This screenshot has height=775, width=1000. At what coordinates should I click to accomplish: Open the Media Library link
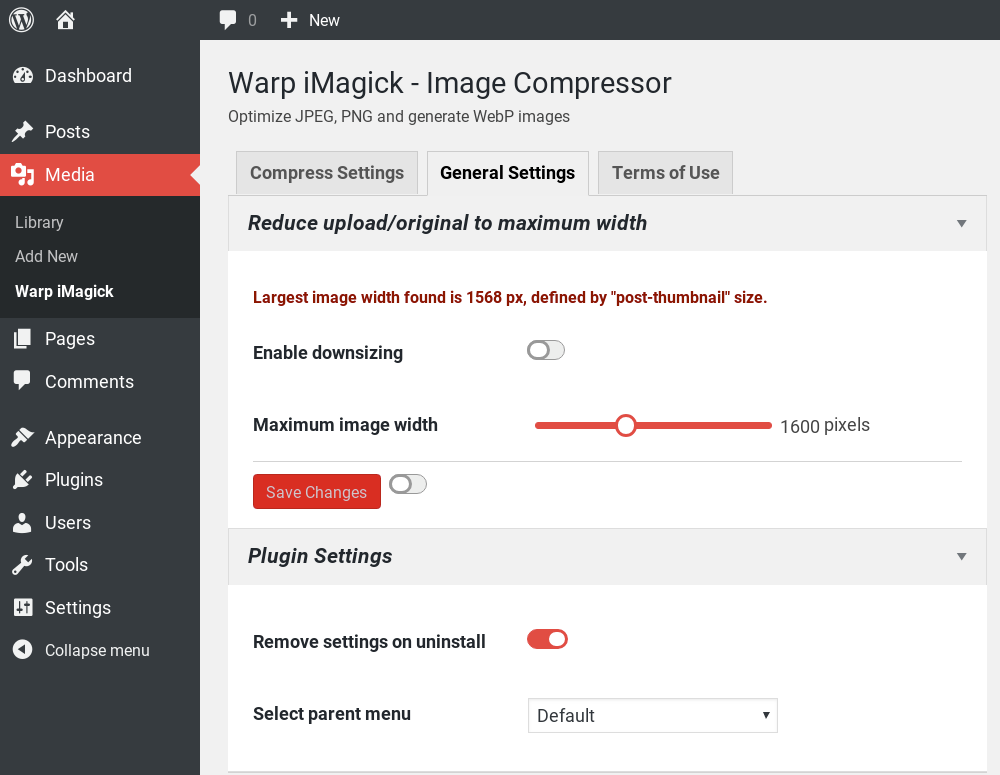click(x=39, y=222)
